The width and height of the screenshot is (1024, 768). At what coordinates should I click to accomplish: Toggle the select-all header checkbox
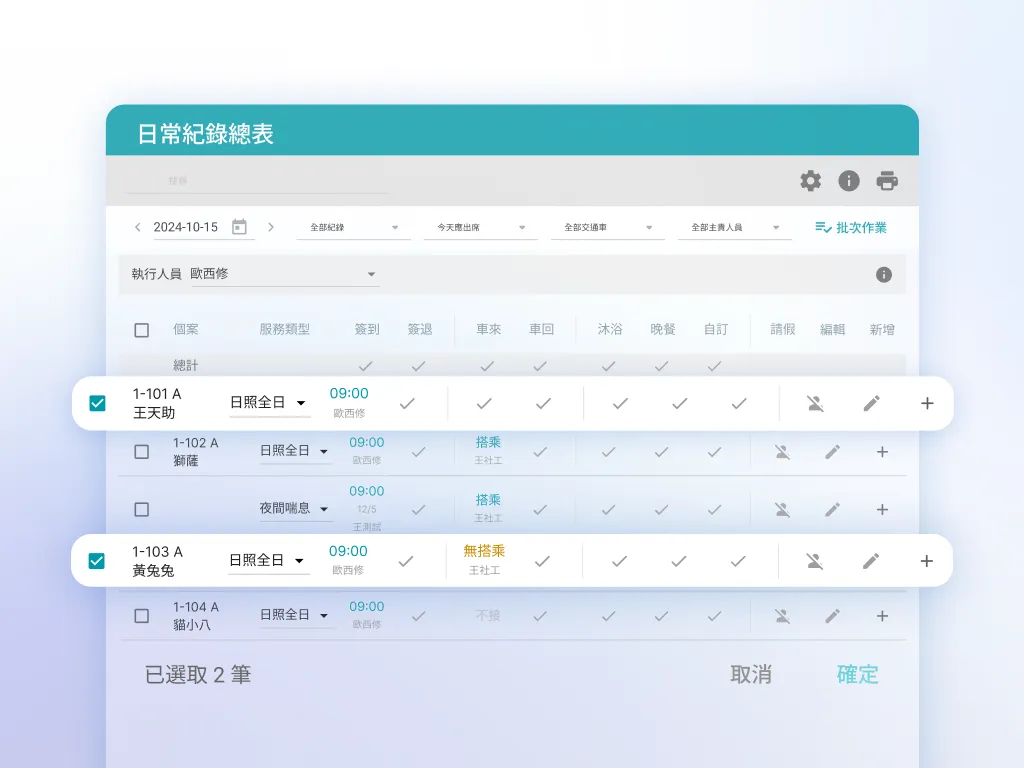click(142, 330)
